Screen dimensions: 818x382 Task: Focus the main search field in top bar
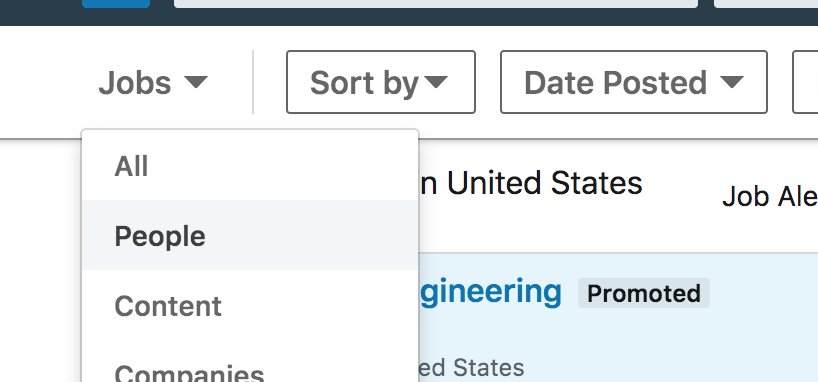pyautogui.click(x=436, y=4)
